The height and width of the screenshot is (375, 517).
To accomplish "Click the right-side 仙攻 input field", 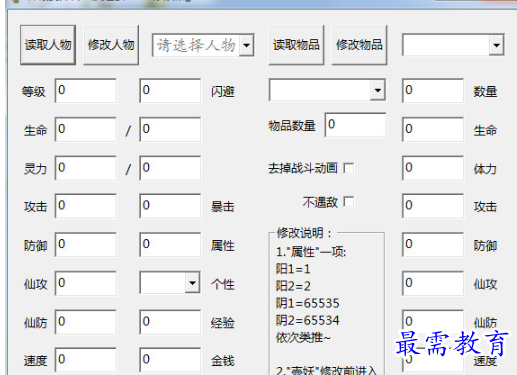I will pos(433,283).
